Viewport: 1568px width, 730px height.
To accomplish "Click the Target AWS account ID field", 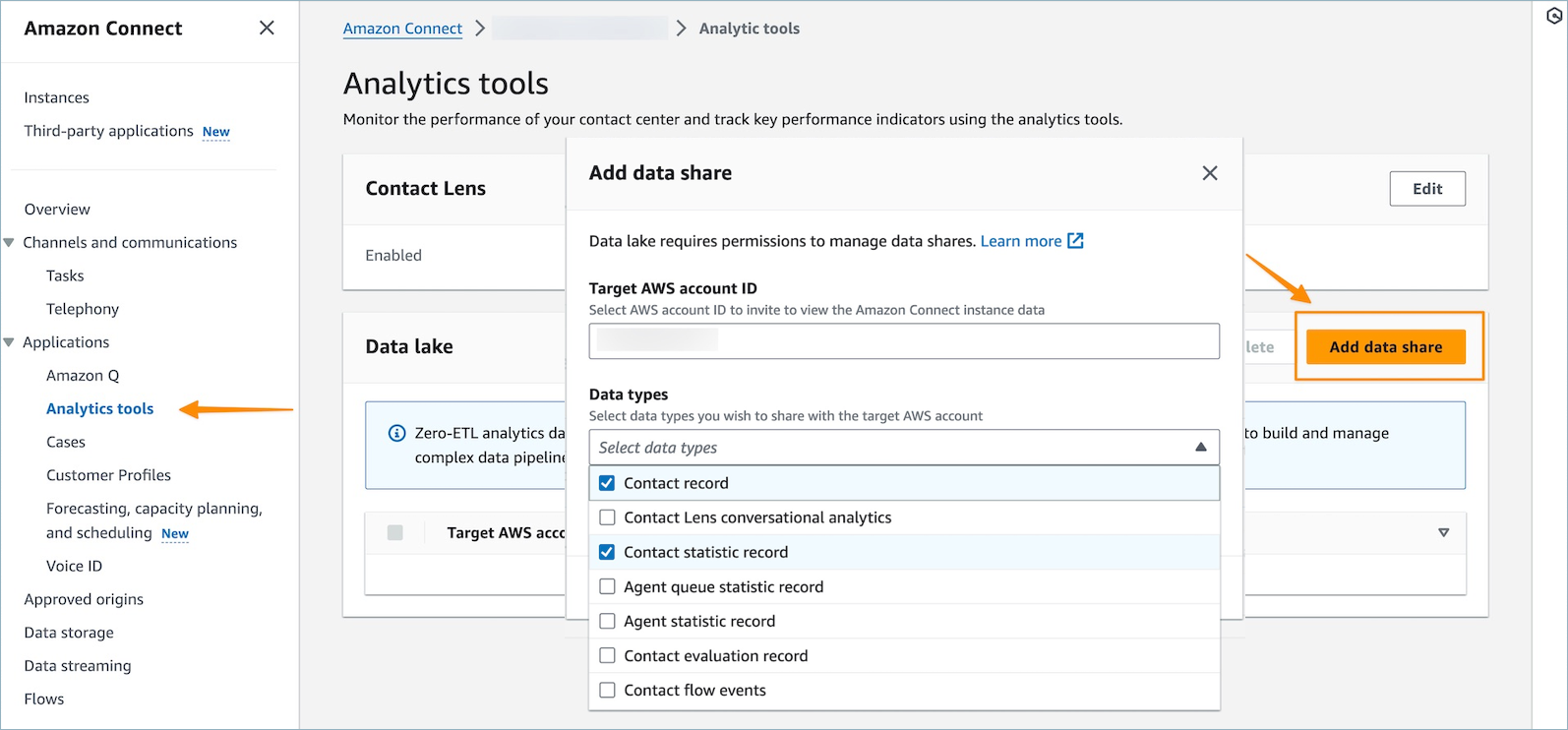I will point(903,341).
